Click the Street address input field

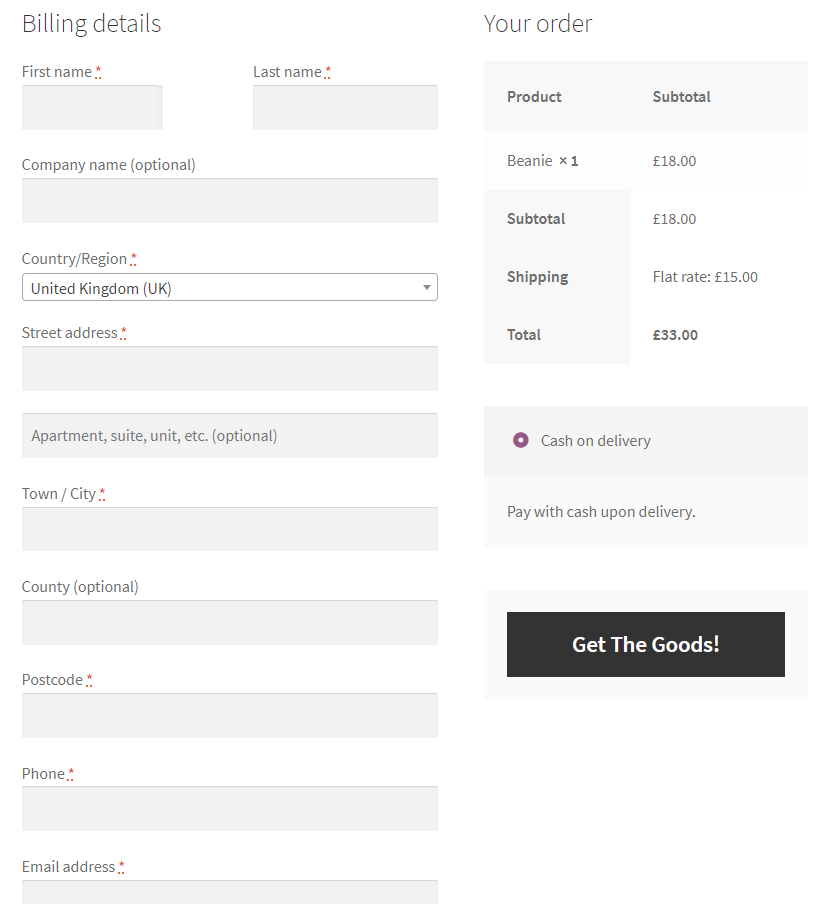click(229, 368)
